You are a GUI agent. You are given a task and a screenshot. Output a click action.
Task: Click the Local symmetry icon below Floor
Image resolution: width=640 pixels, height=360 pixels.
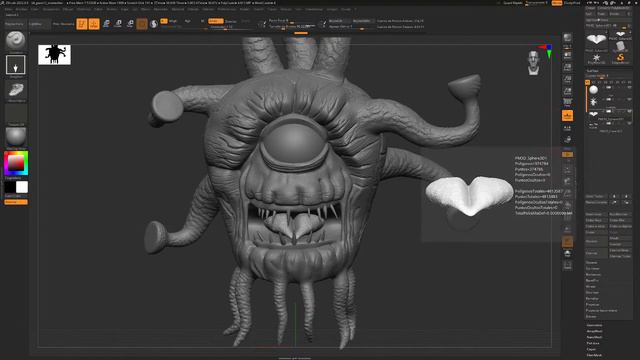[567, 128]
